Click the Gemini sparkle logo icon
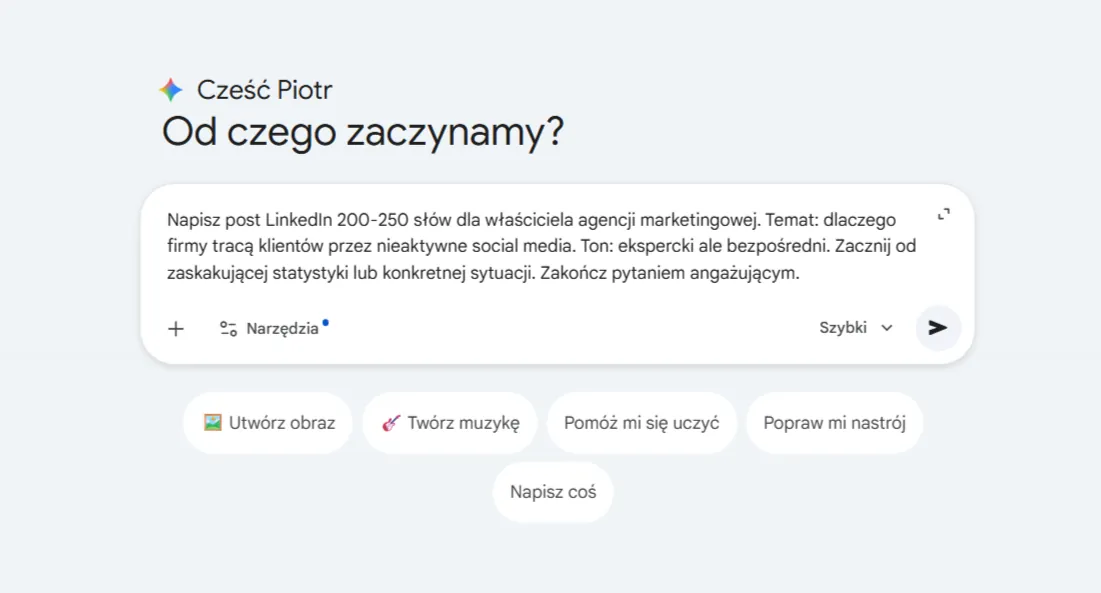 pos(171,90)
